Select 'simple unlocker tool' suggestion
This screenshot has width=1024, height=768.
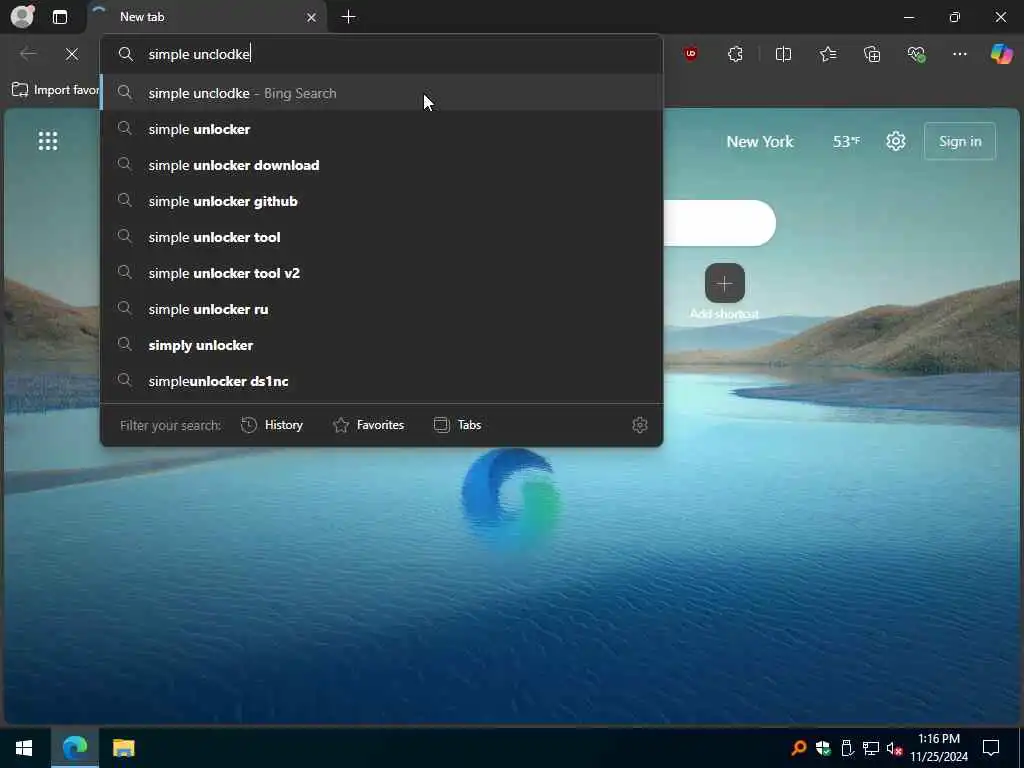381,237
